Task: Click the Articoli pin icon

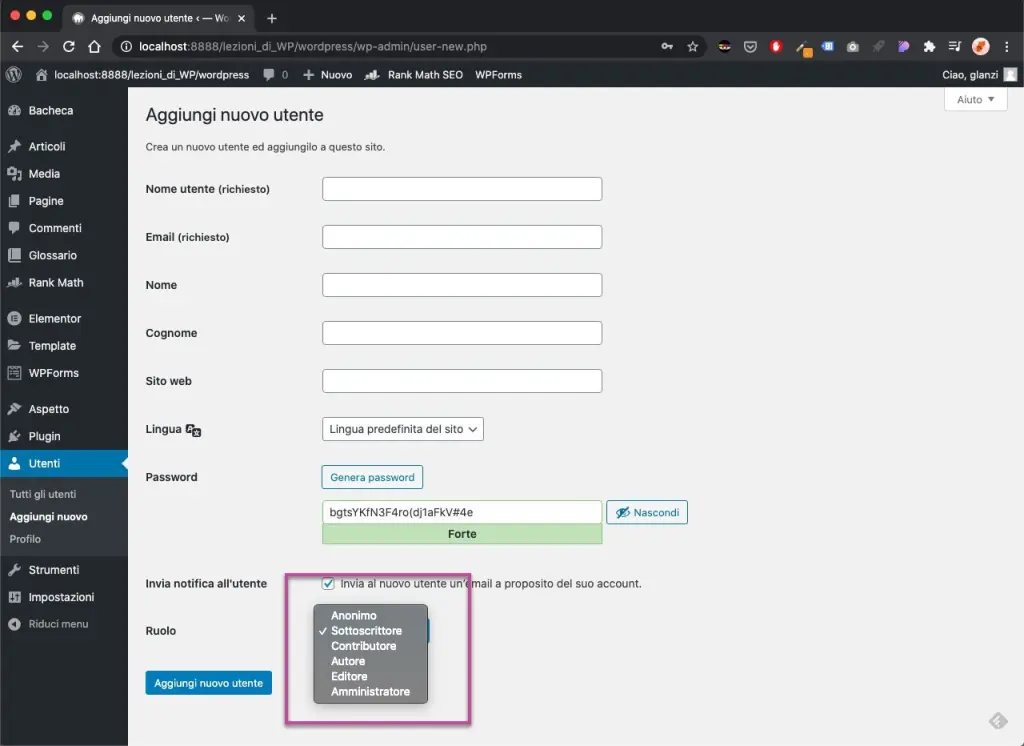Action: (x=14, y=146)
